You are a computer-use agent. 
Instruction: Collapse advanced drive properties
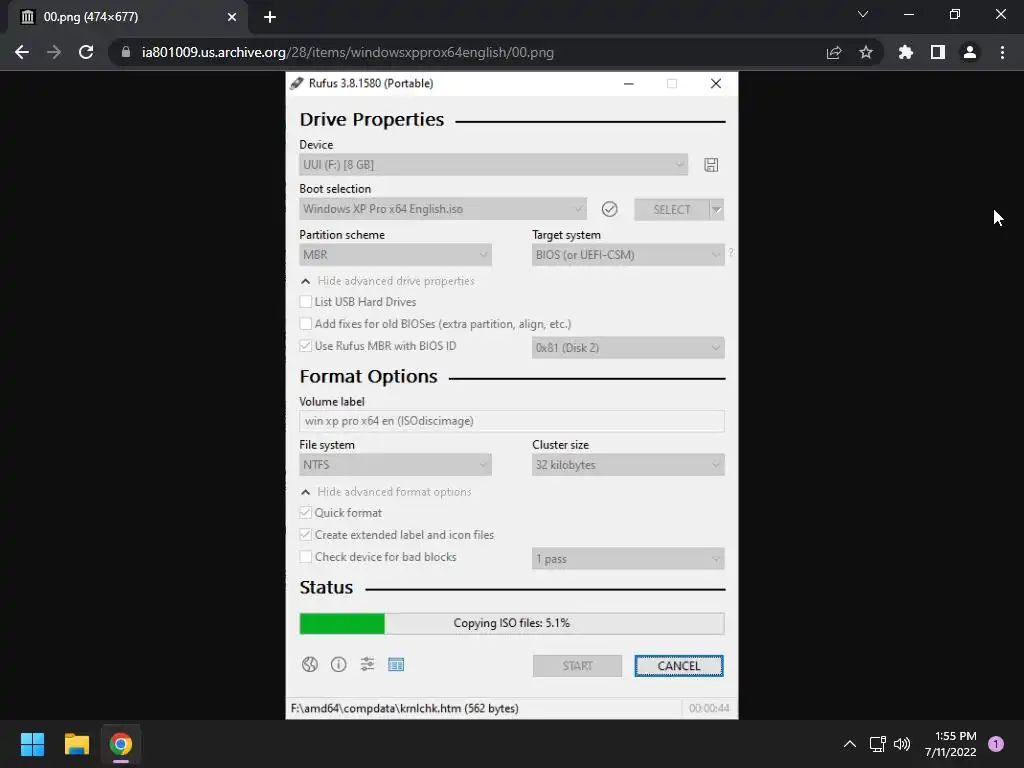point(387,281)
